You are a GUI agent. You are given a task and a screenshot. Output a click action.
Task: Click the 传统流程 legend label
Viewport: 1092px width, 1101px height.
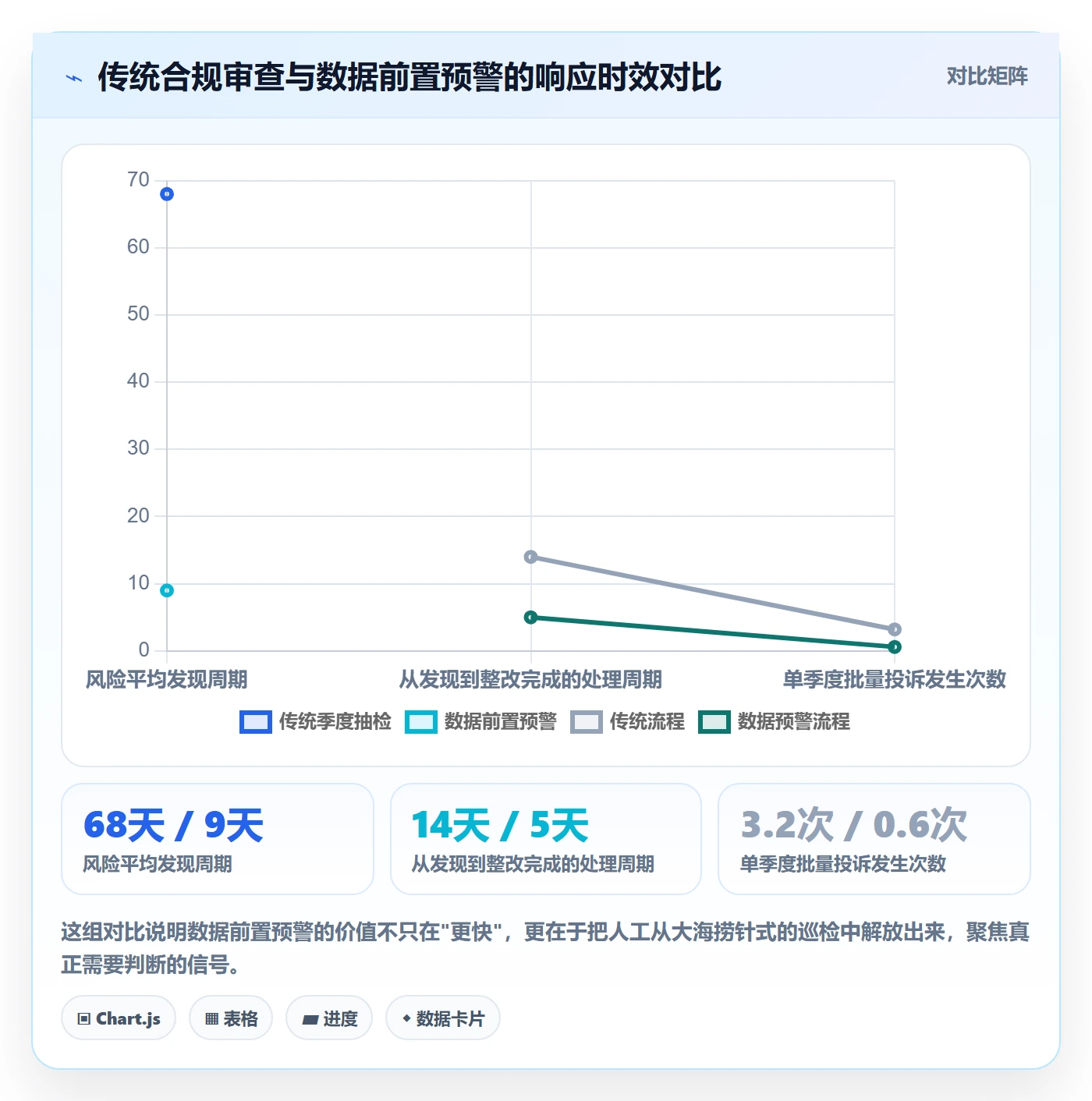coord(647,722)
